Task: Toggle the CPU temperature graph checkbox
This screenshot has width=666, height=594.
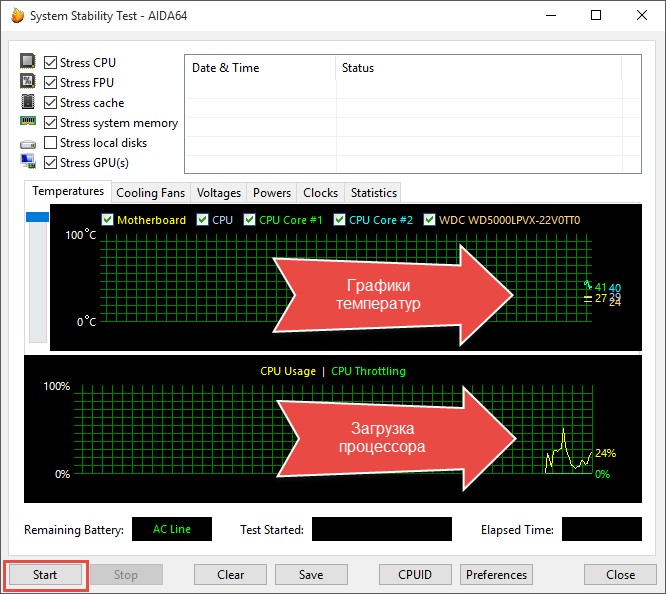Action: coord(203,220)
